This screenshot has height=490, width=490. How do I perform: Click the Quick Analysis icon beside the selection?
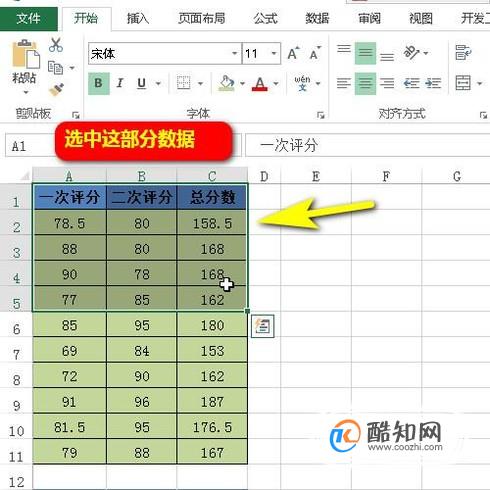pyautogui.click(x=263, y=326)
